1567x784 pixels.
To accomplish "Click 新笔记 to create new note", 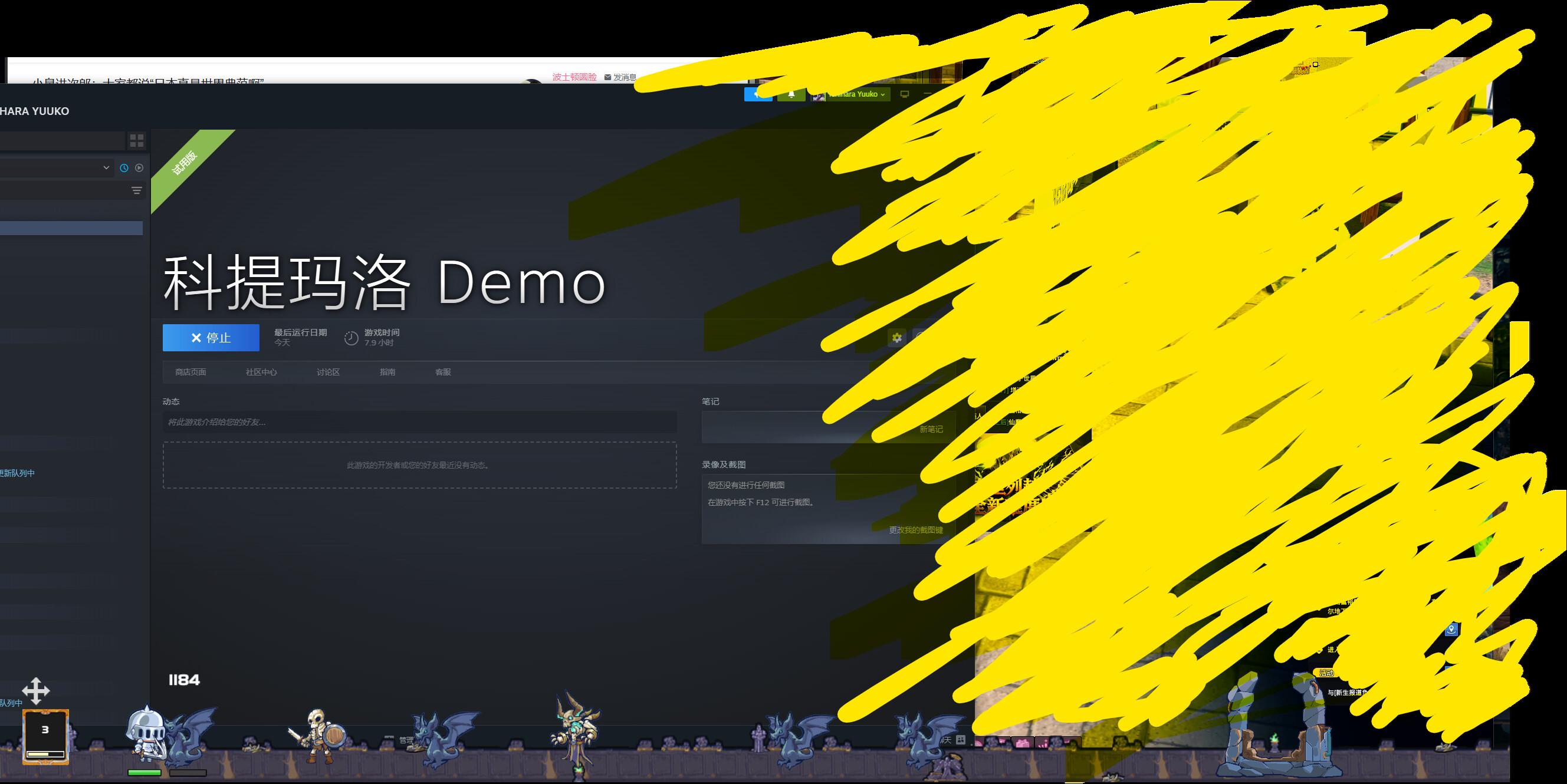I will click(931, 429).
